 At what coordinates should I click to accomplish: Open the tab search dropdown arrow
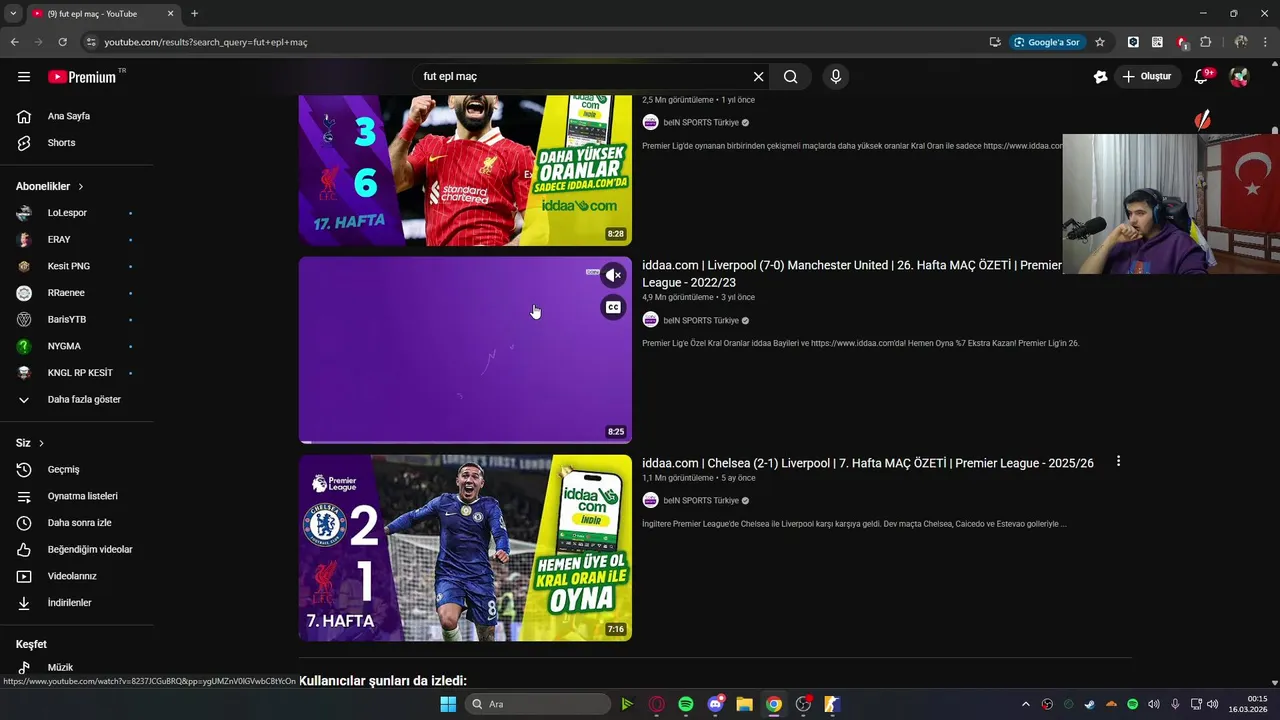point(13,14)
